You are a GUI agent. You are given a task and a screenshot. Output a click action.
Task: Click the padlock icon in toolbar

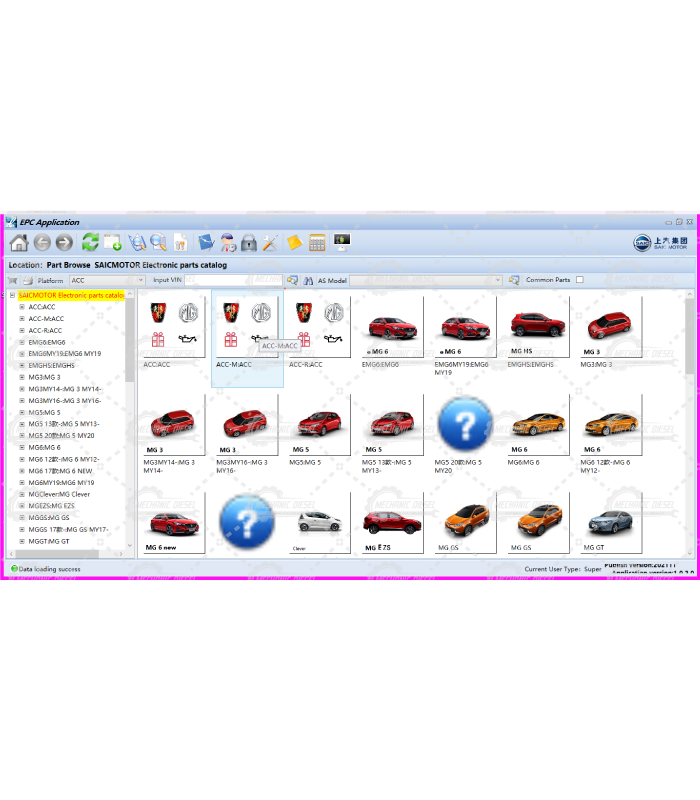249,243
